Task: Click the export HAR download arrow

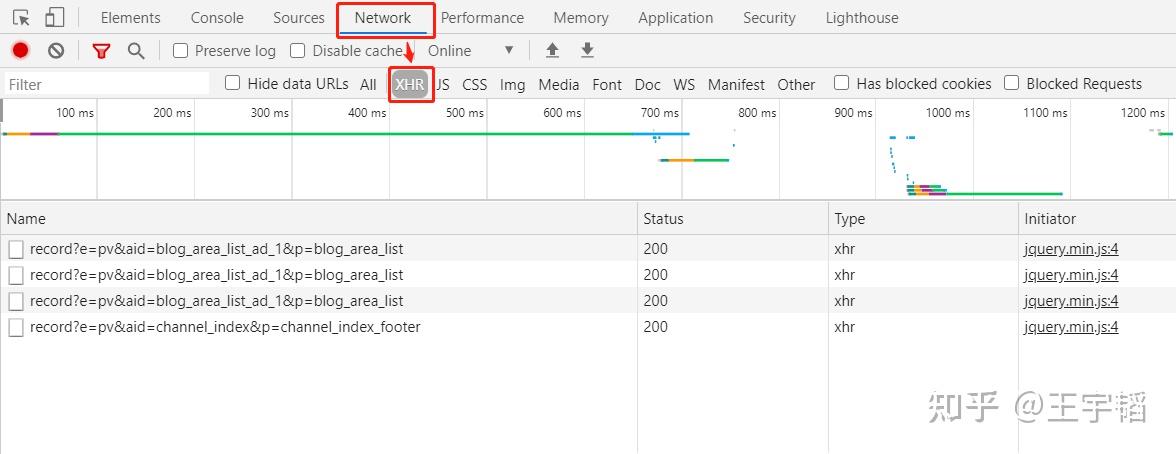Action: (587, 50)
